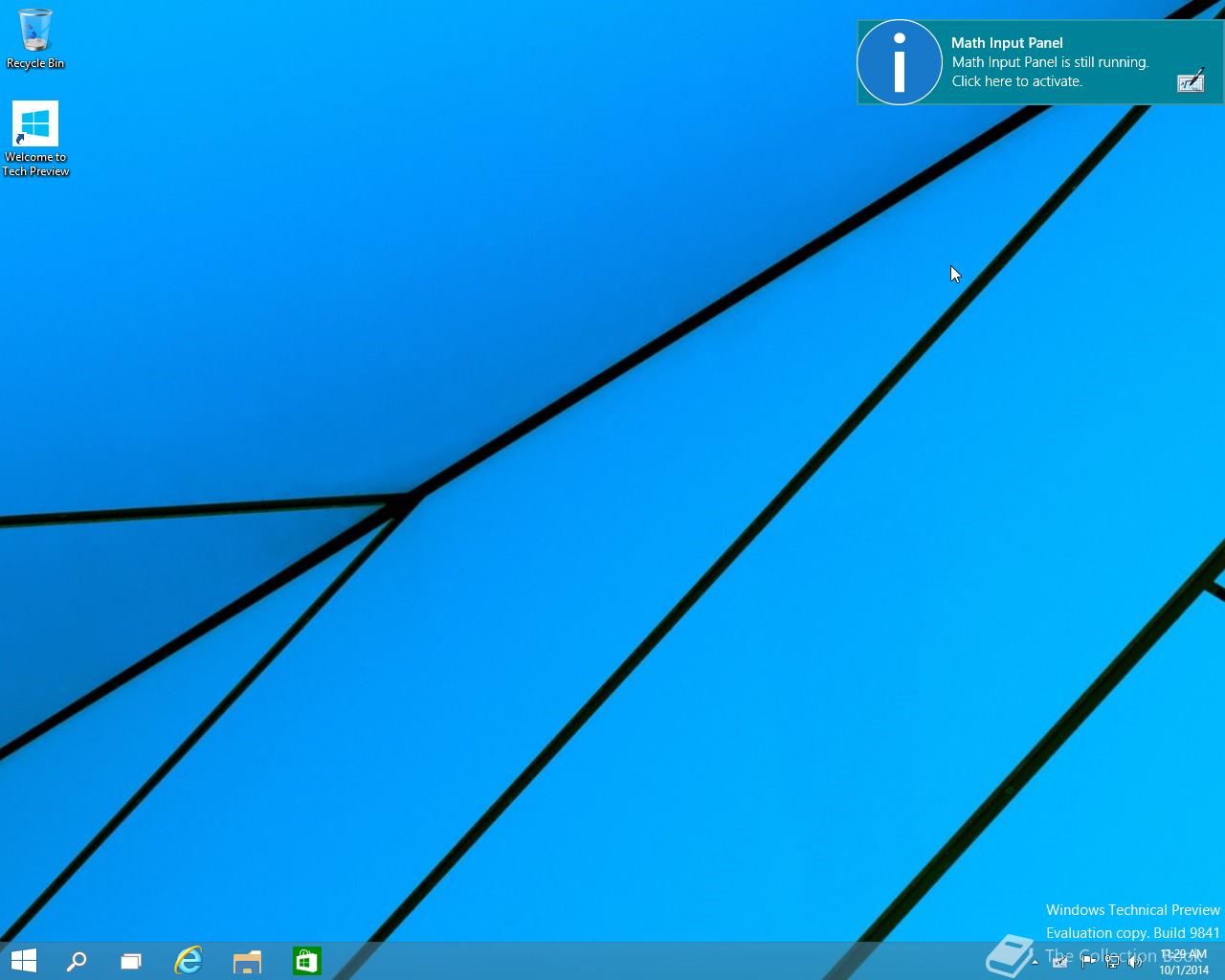This screenshot has width=1225, height=980.
Task: Click the Math Input Panel tray icon
Action: coord(1060,962)
